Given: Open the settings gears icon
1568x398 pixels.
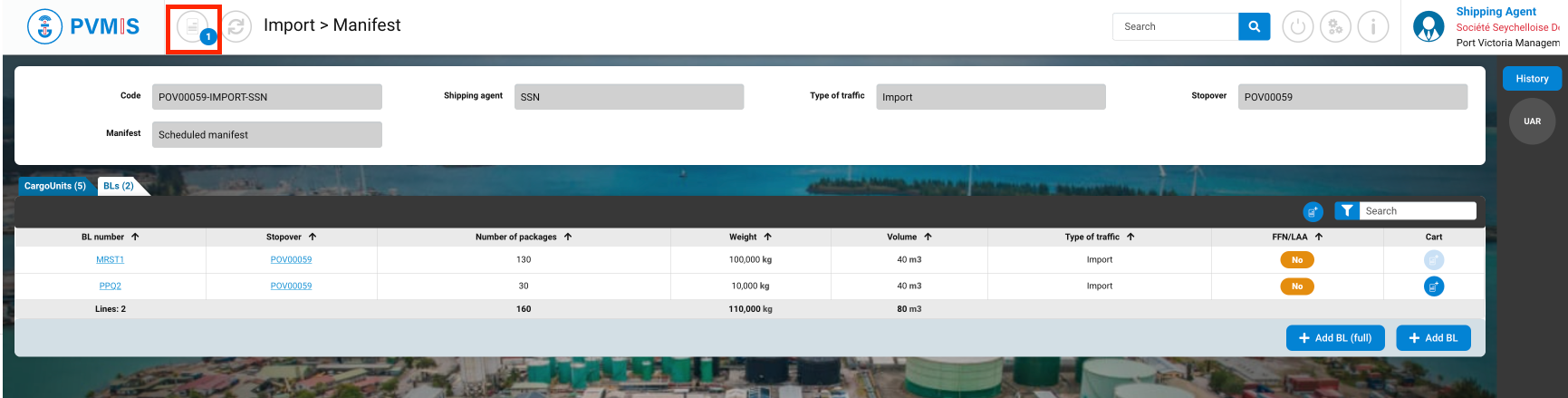Looking at the screenshot, I should point(1334,27).
